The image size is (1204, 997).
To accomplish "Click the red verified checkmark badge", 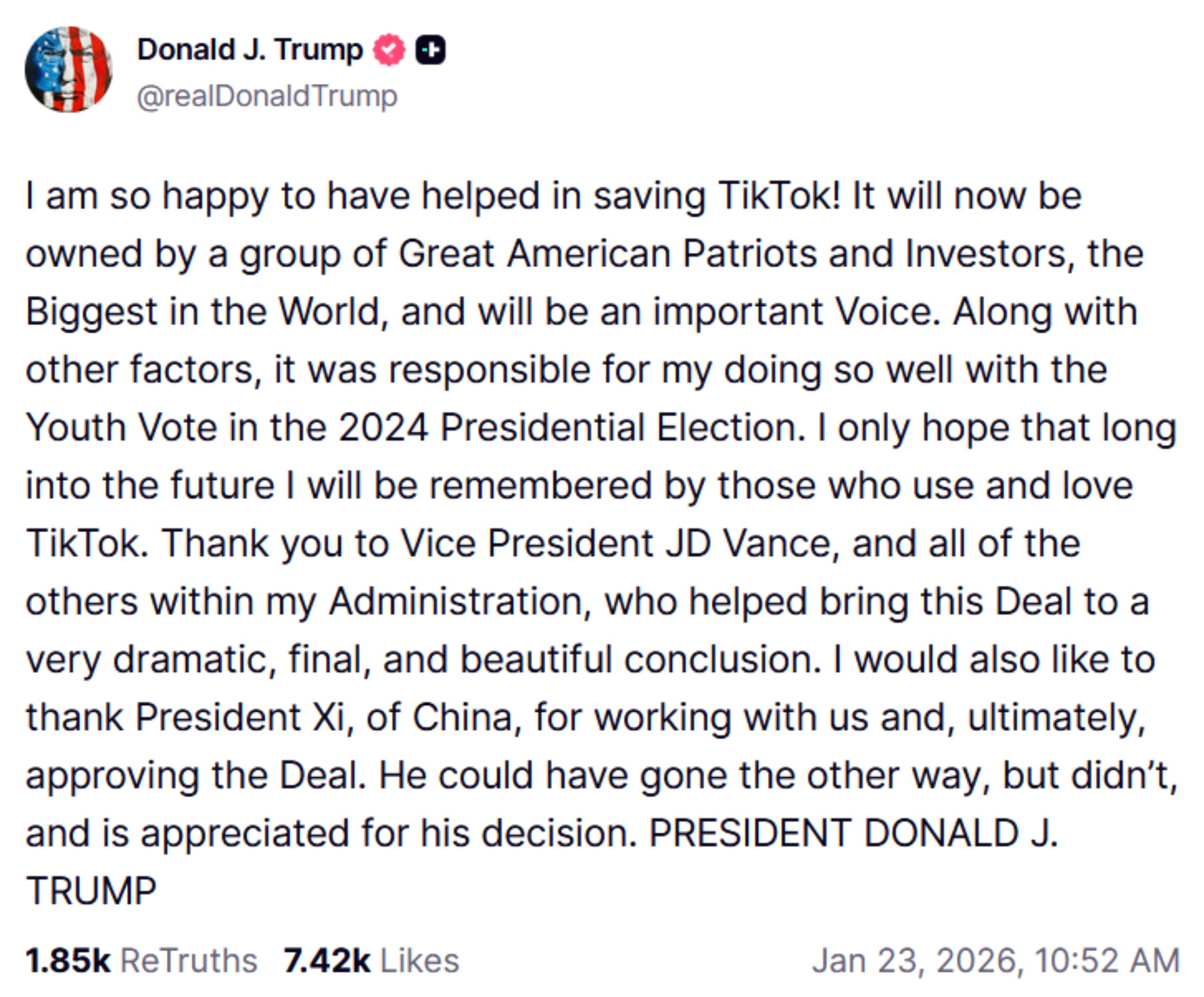I will pos(389,50).
